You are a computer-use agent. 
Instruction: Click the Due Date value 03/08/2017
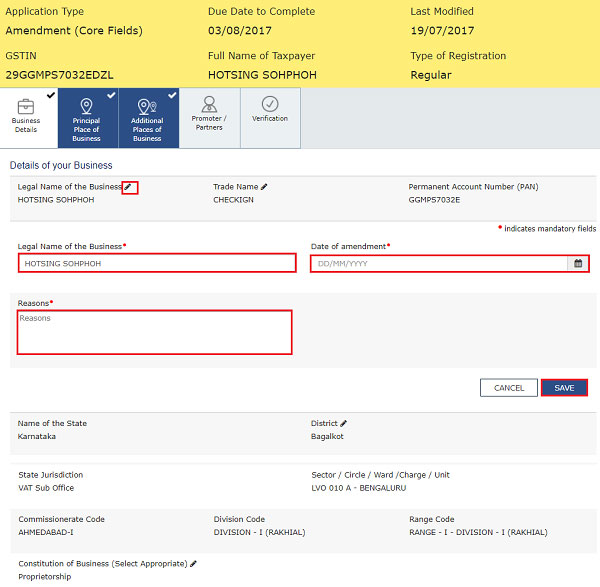(x=239, y=30)
